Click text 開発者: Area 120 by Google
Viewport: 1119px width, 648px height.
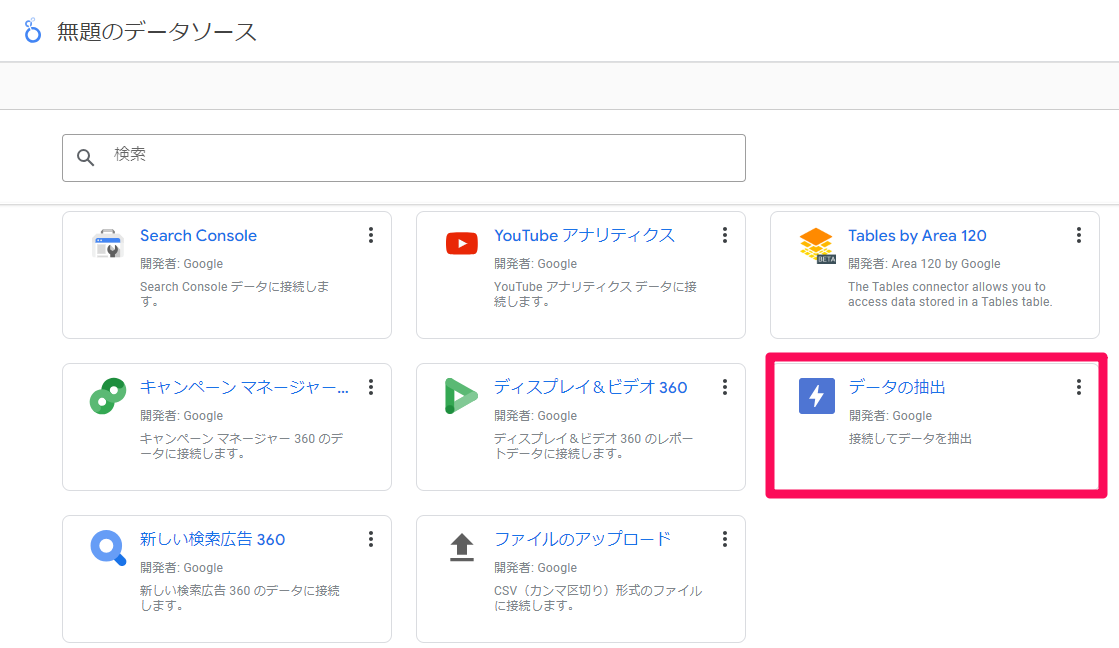click(924, 264)
